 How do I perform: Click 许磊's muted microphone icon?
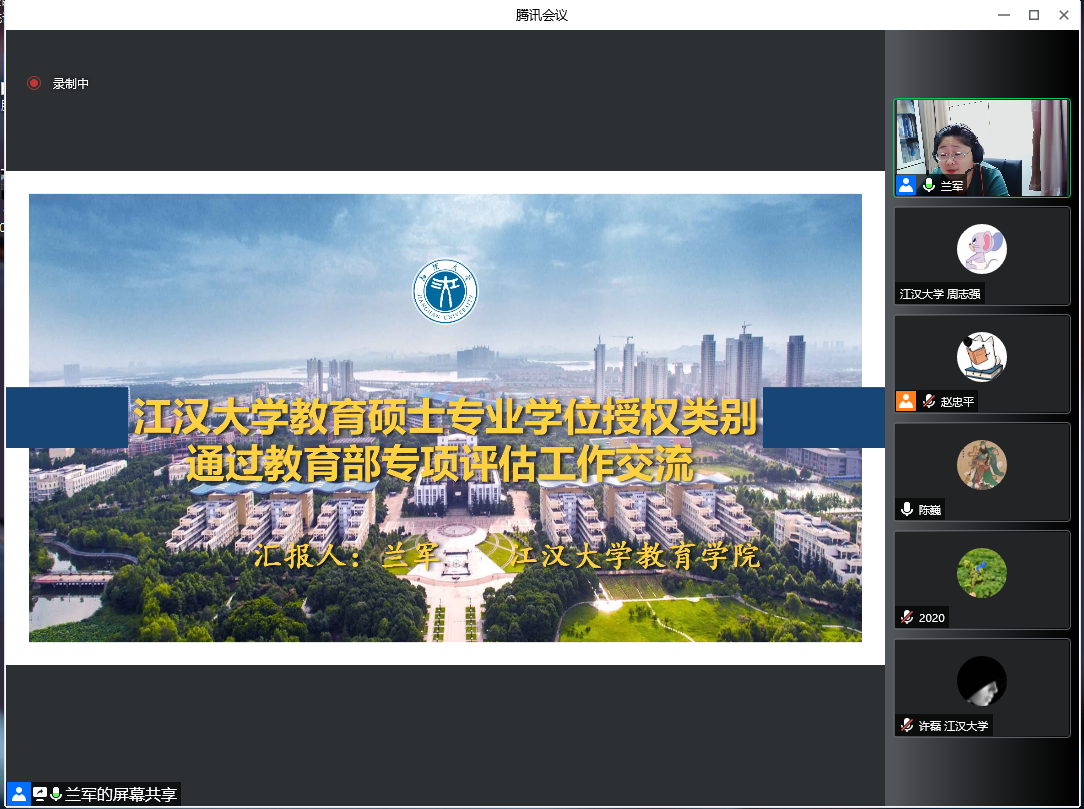[906, 725]
